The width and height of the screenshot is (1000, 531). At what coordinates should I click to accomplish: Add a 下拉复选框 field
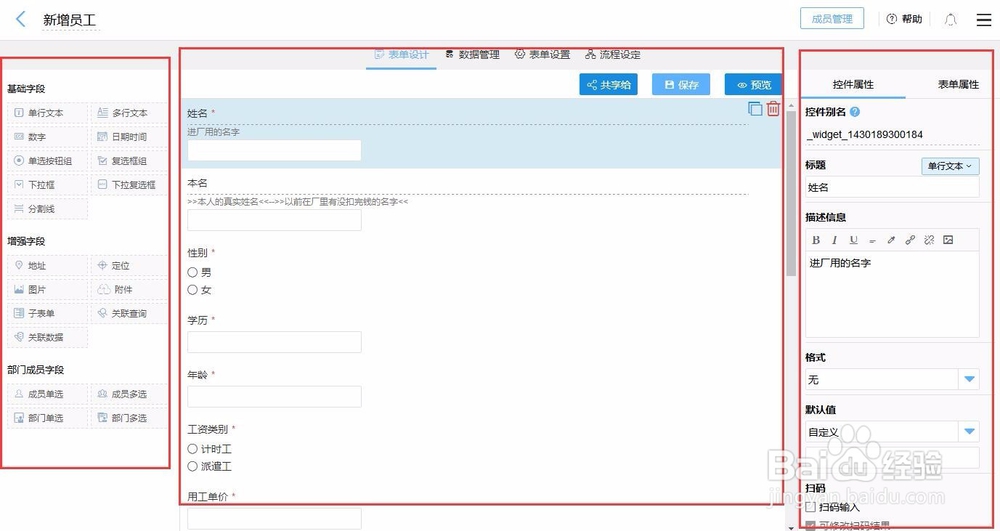129,185
